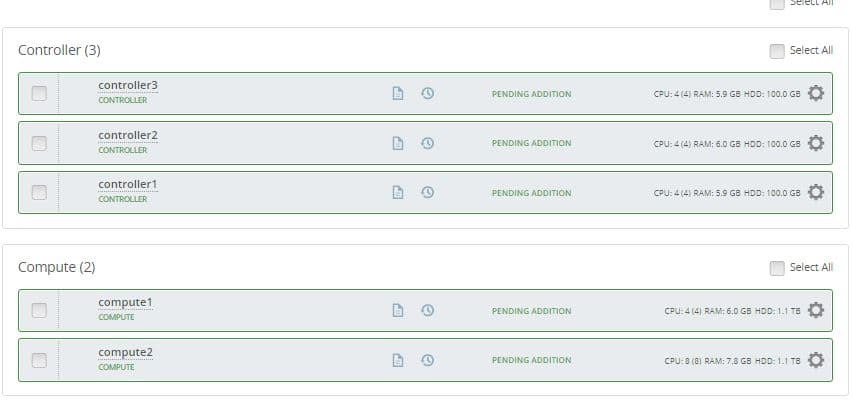Tick the controller2 node checkbox
The width and height of the screenshot is (853, 400).
click(39, 143)
